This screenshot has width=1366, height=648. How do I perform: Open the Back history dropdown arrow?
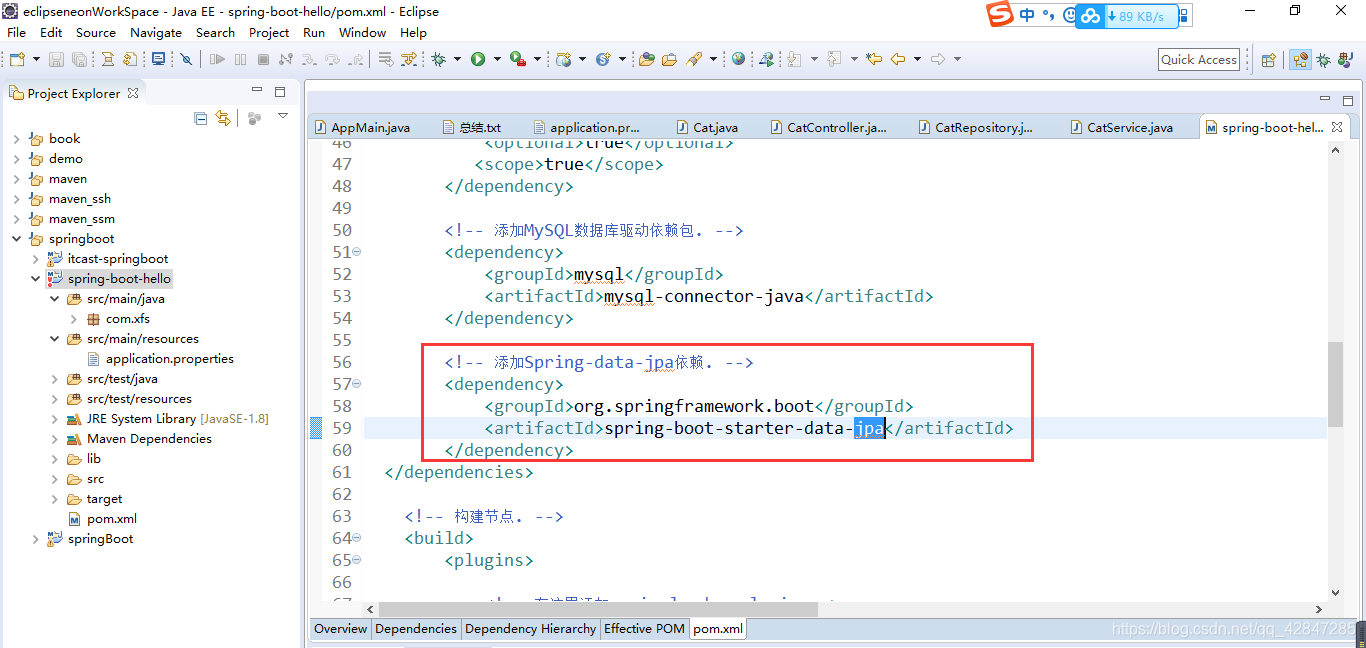click(x=917, y=59)
